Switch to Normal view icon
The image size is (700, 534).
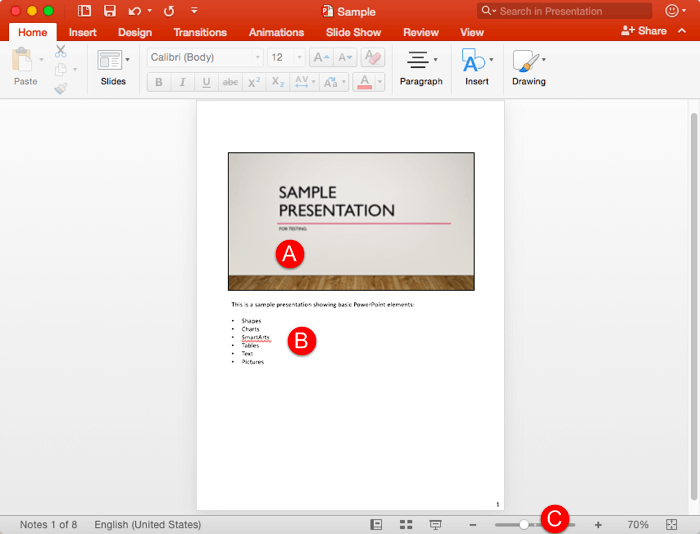[x=376, y=525]
